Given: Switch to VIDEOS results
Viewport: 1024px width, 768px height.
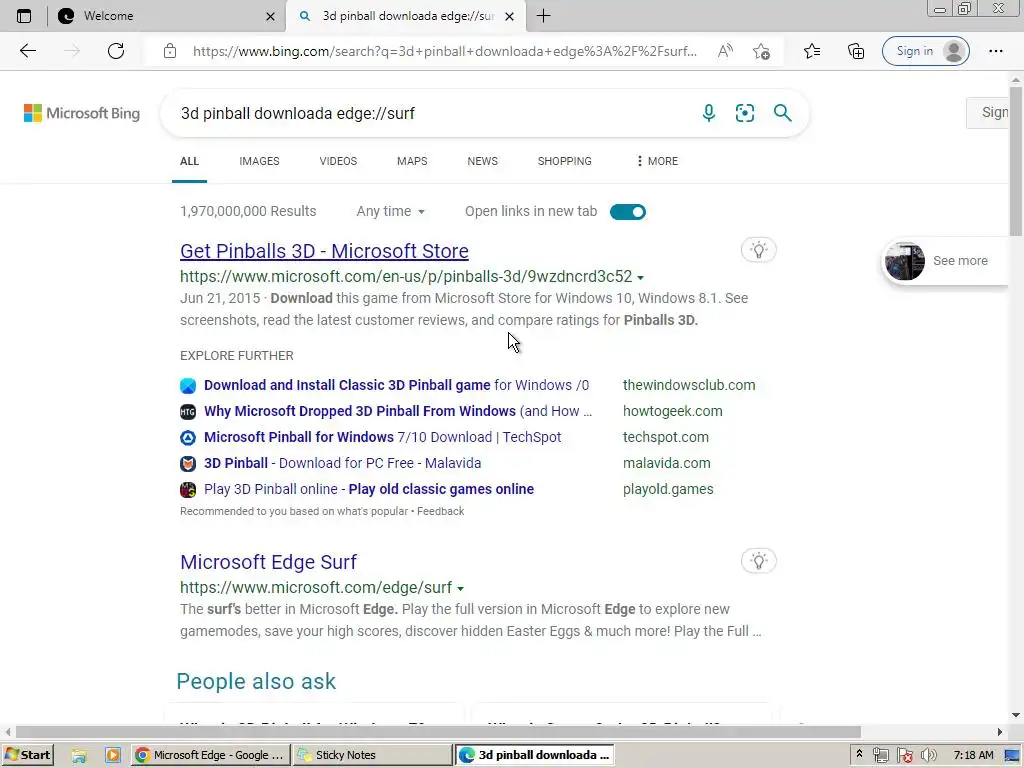Looking at the screenshot, I should point(338,161).
